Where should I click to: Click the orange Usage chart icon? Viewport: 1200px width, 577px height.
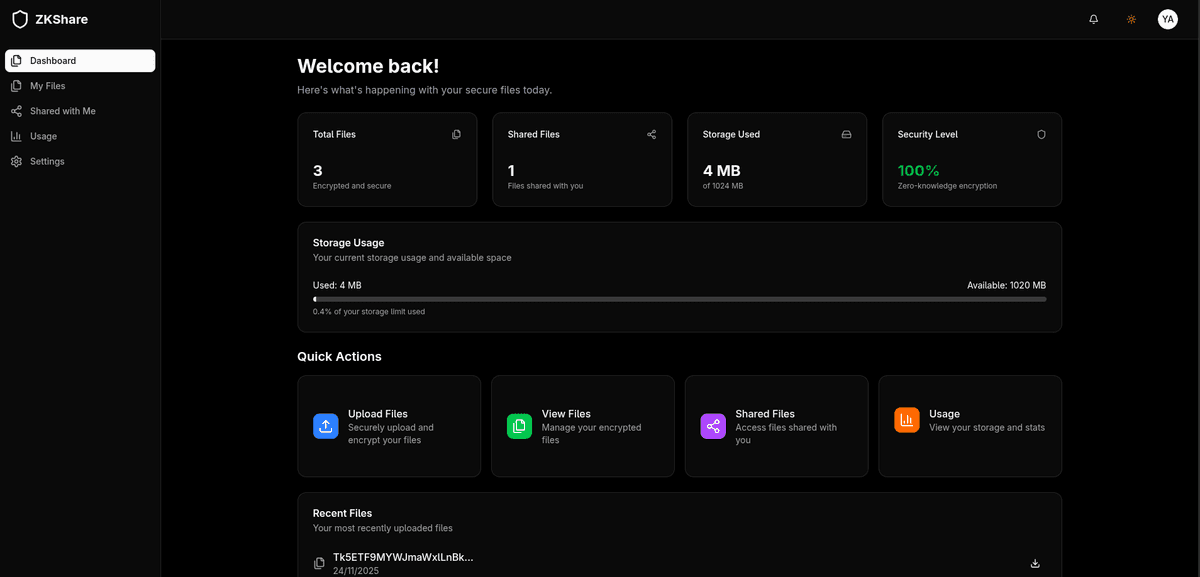[906, 420]
